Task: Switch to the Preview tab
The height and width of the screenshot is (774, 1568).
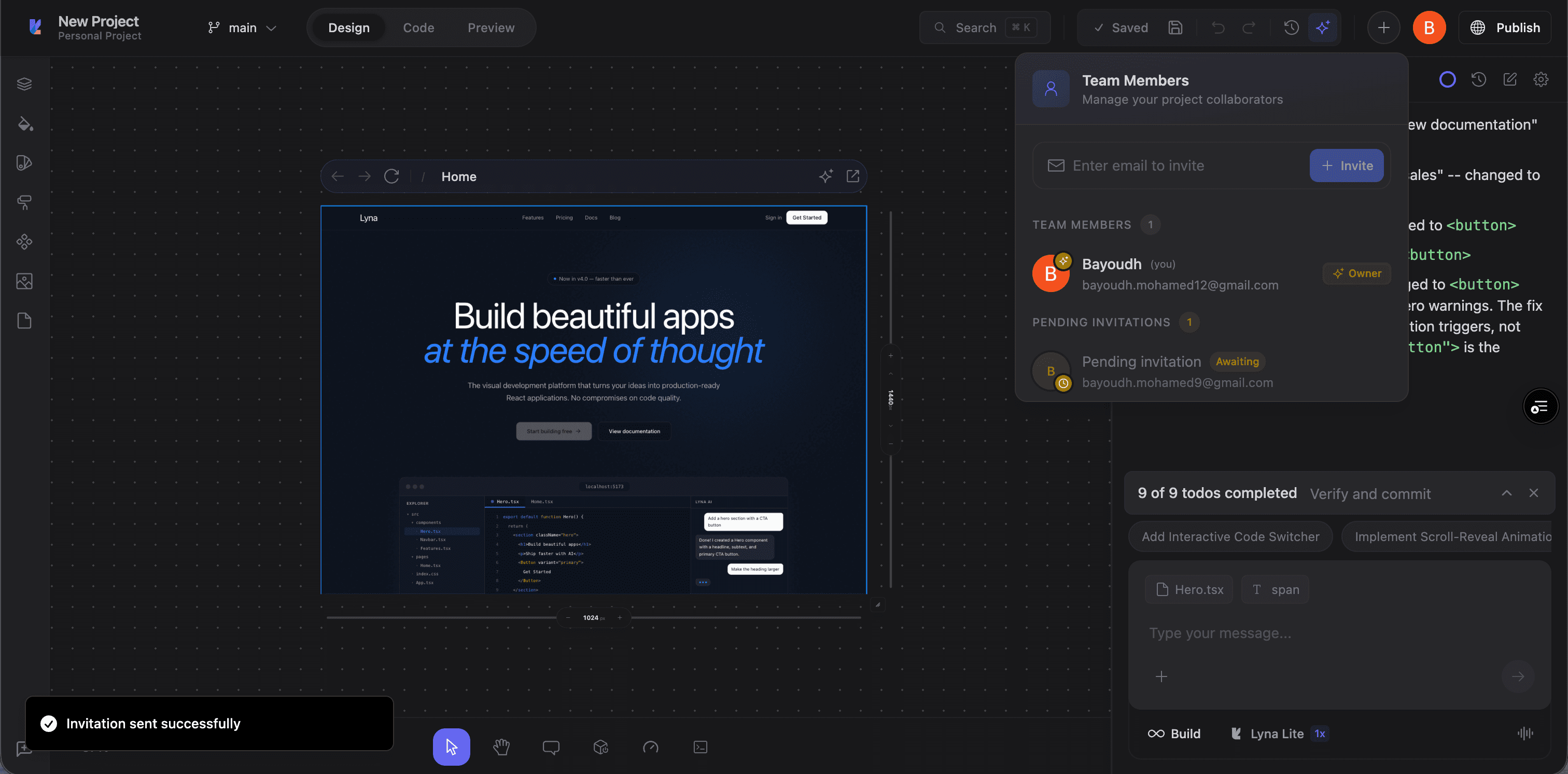Action: (x=491, y=28)
